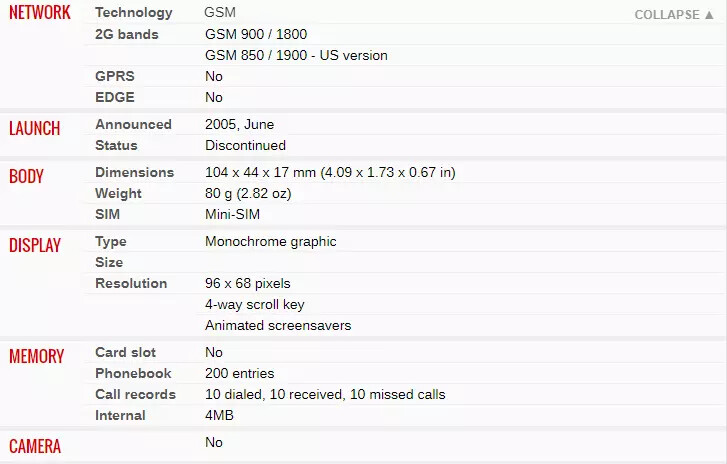Screen dimensions: 727x464
Task: Open the NETWORK section heading
Action: [x=40, y=13]
